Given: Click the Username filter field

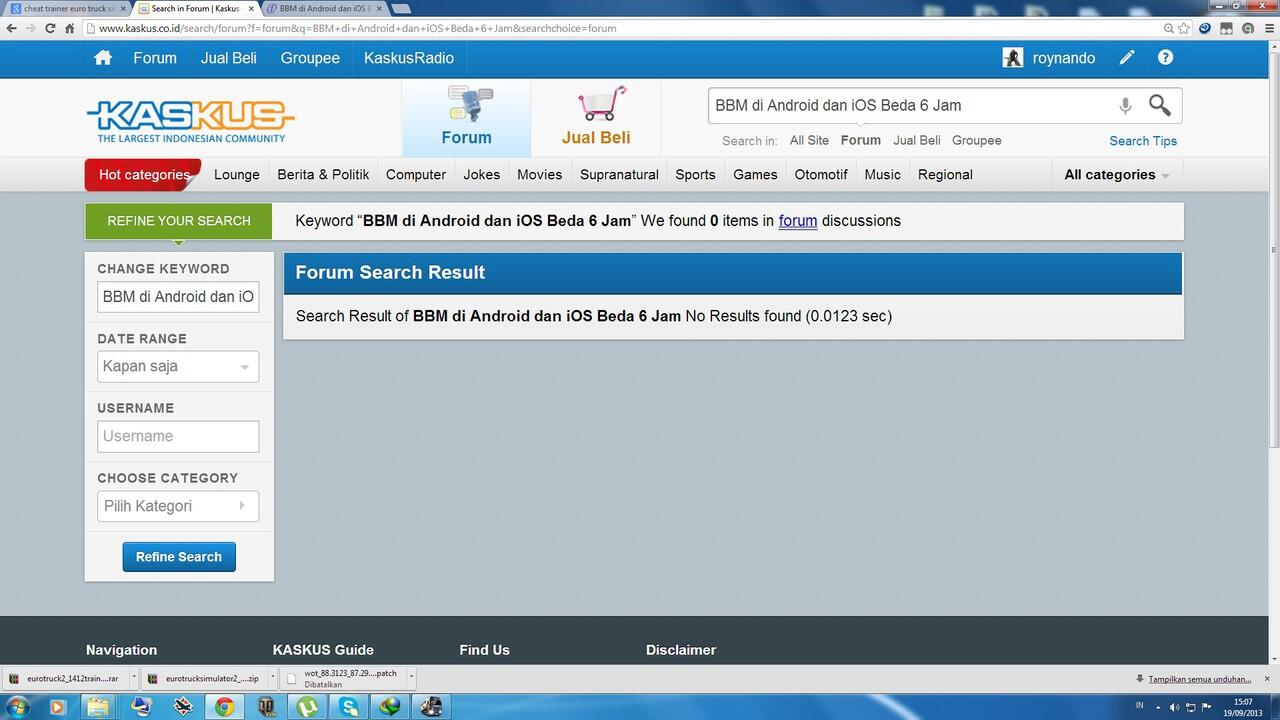Looking at the screenshot, I should (x=178, y=436).
